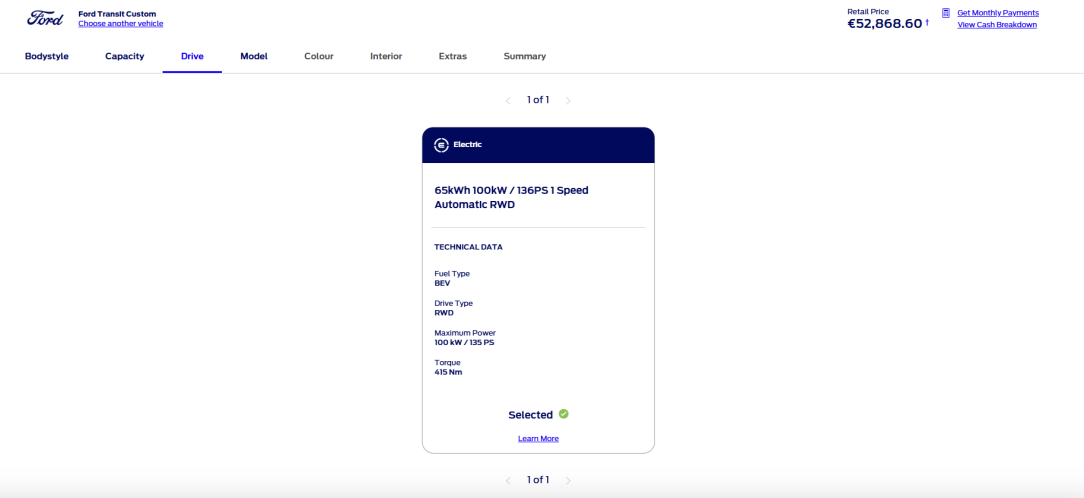1084x498 pixels.
Task: Click the green Selected checkmark icon
Action: click(x=563, y=414)
